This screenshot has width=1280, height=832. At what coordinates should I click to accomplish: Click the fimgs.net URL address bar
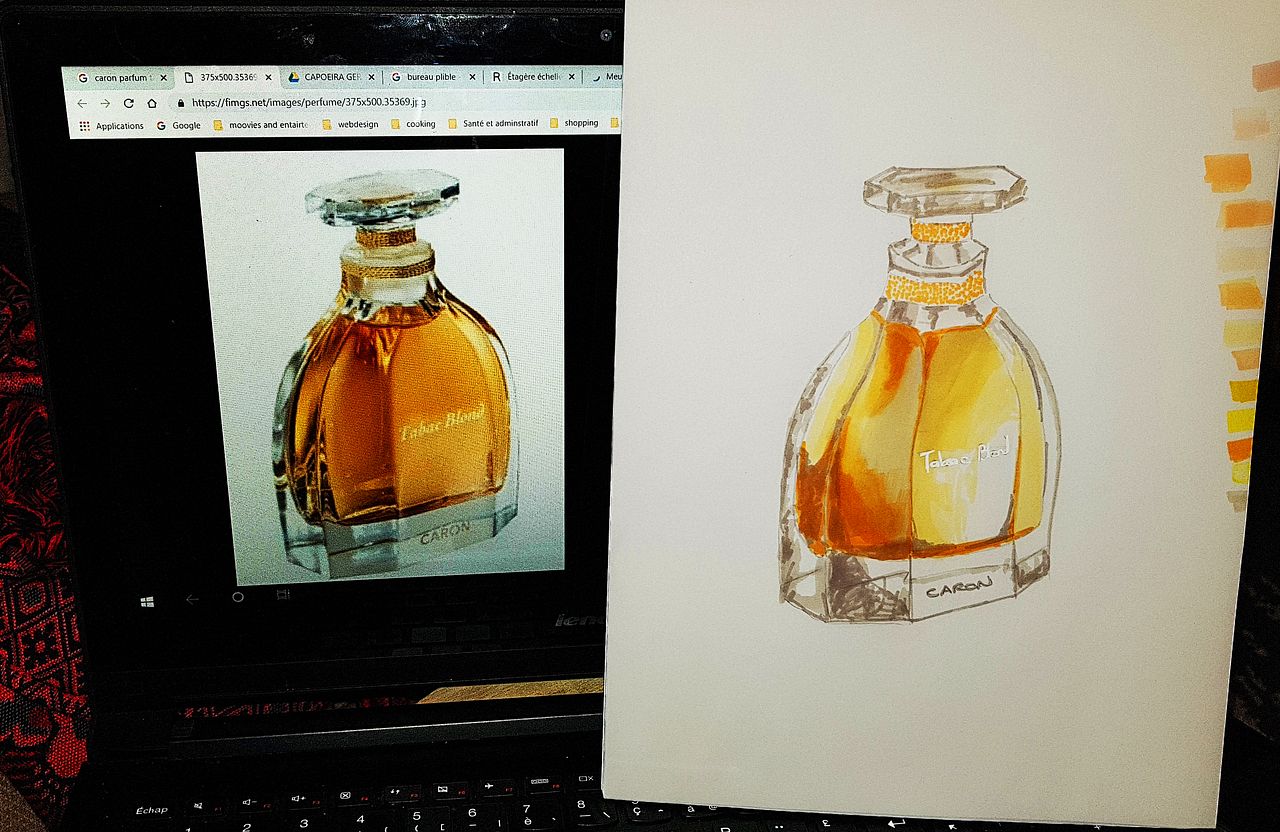point(396,102)
